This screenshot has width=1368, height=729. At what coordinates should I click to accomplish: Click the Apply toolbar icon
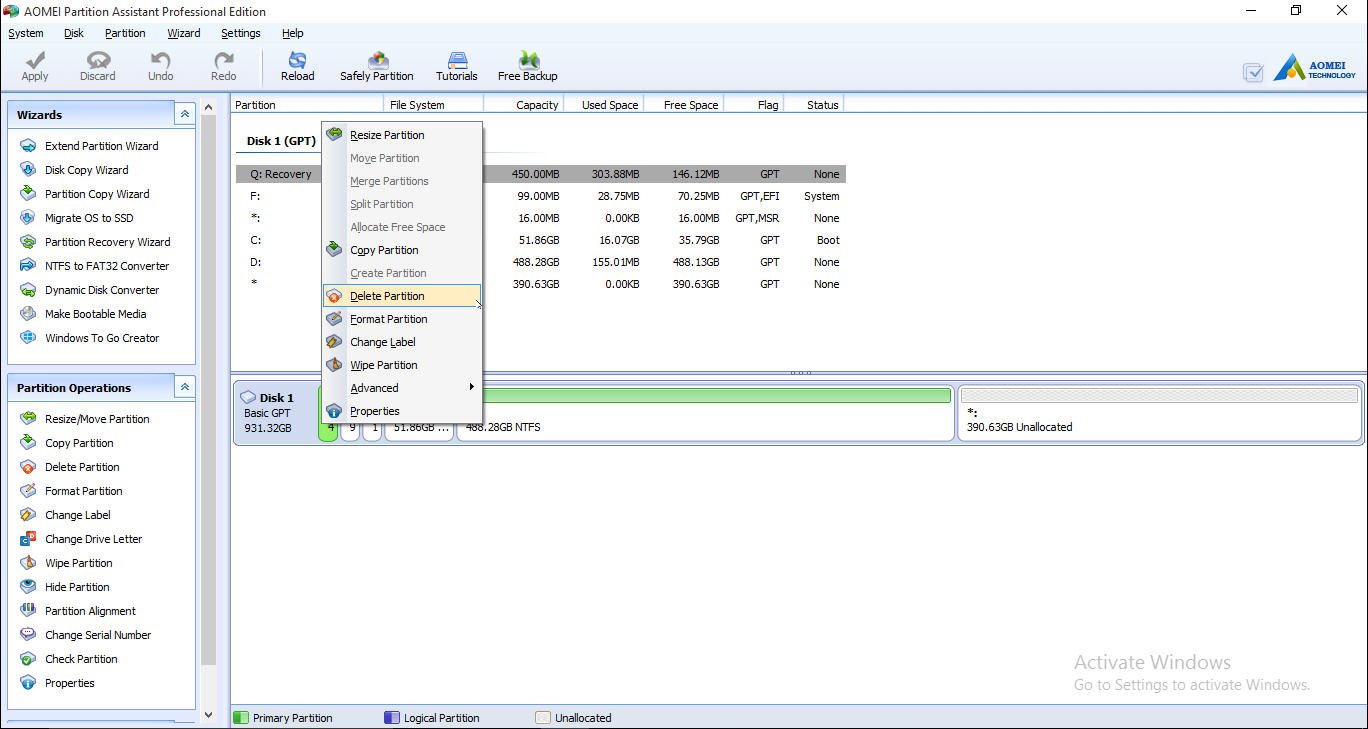(35, 67)
